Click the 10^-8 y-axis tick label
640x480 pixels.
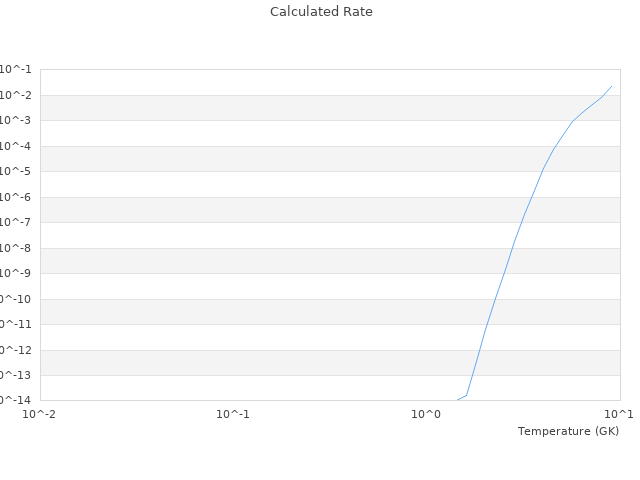15,248
